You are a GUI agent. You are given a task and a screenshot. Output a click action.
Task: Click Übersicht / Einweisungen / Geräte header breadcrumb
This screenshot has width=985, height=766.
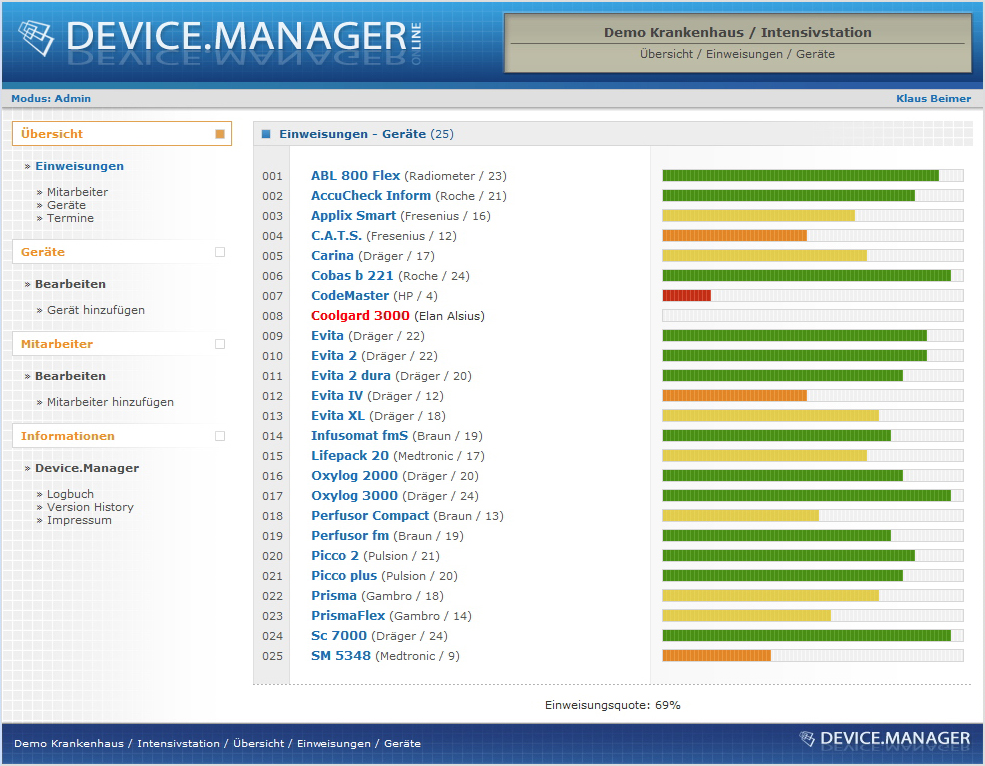(737, 54)
